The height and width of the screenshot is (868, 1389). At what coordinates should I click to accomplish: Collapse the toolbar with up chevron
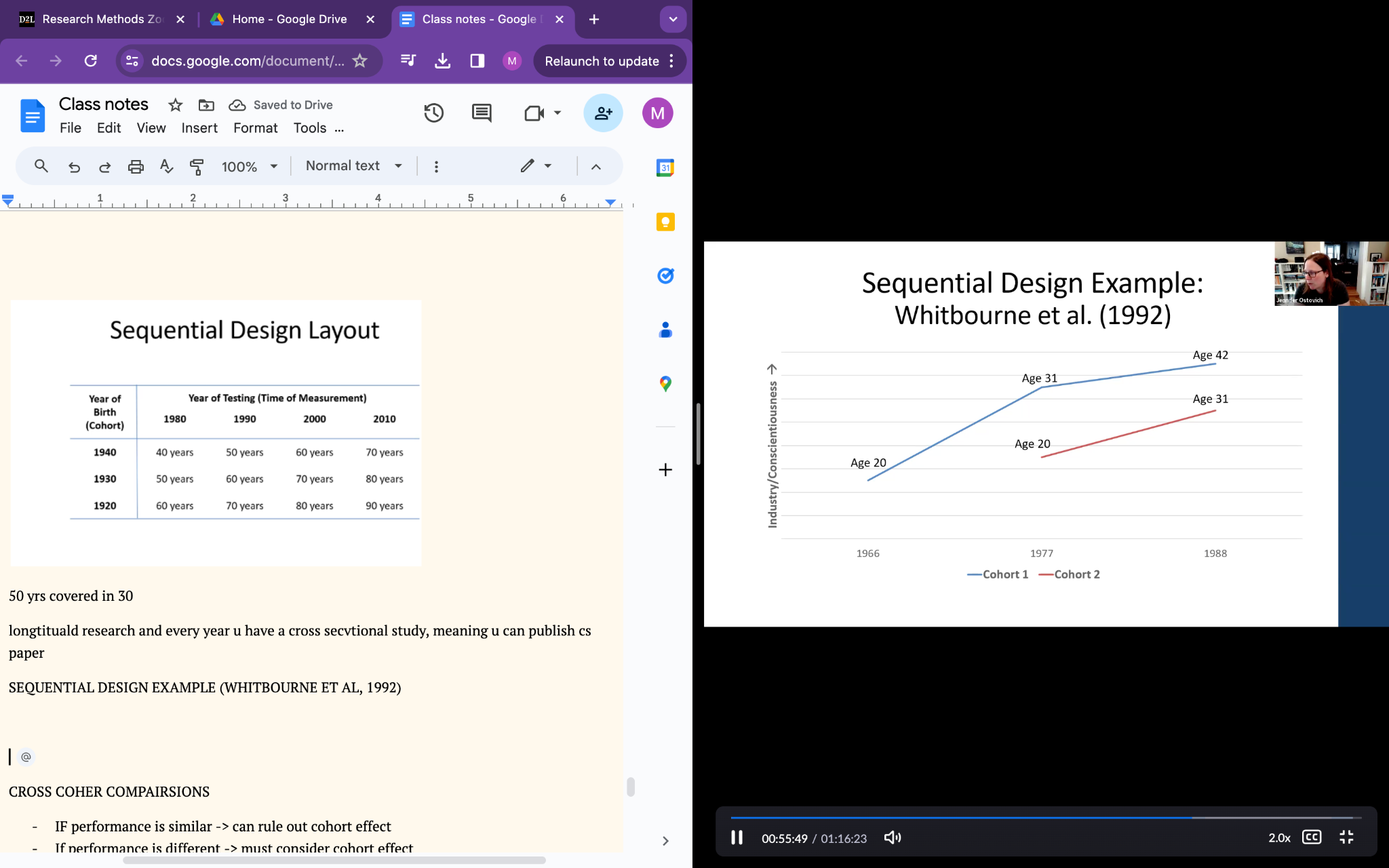click(x=595, y=166)
